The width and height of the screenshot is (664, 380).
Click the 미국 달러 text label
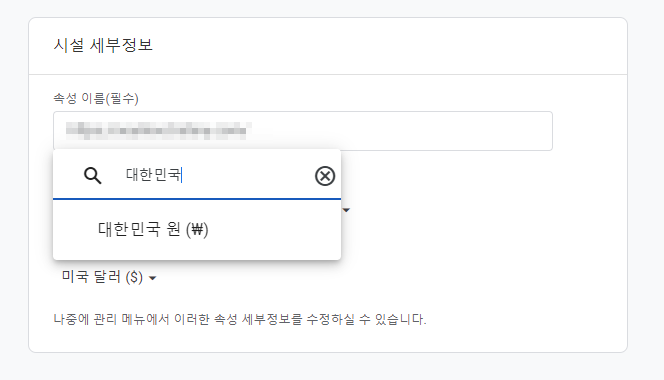[92, 277]
